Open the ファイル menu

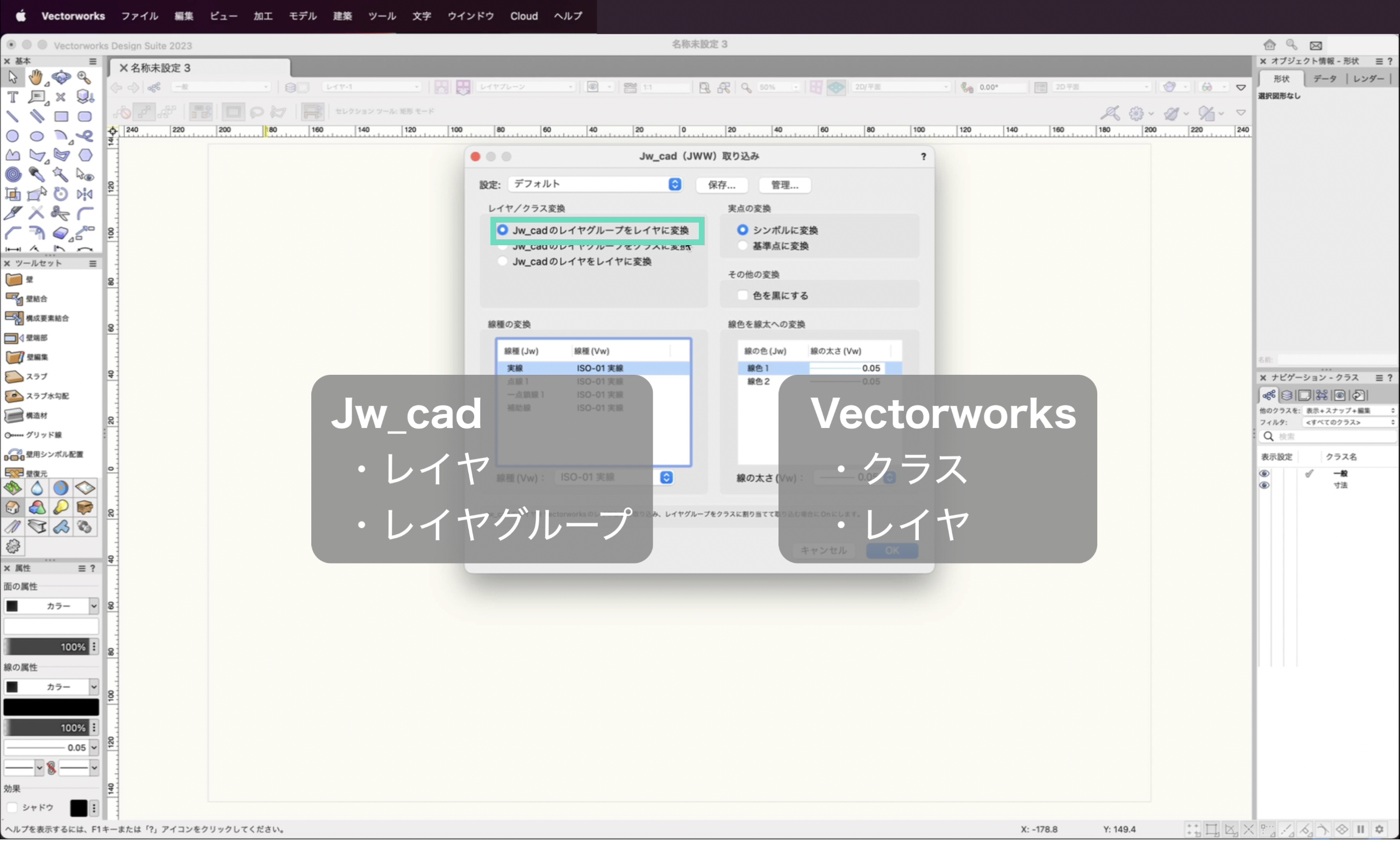click(x=139, y=16)
